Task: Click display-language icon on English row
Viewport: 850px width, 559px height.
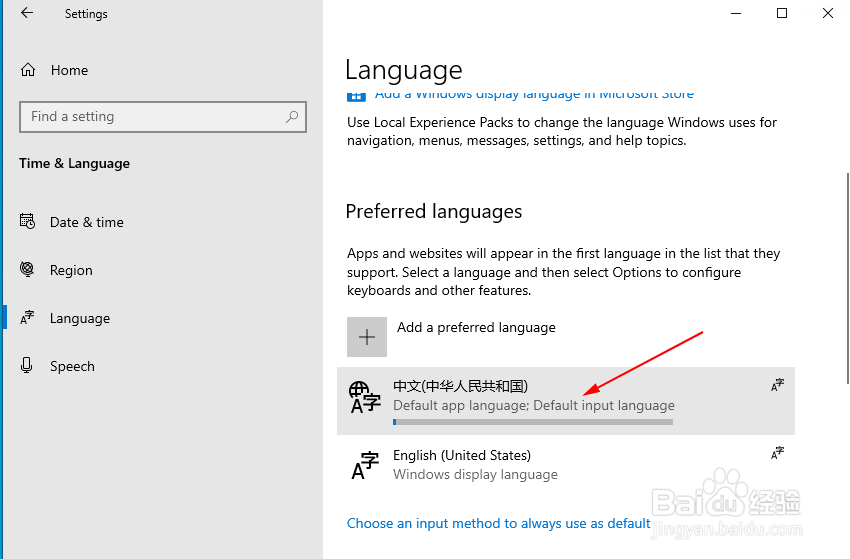Action: tap(777, 453)
